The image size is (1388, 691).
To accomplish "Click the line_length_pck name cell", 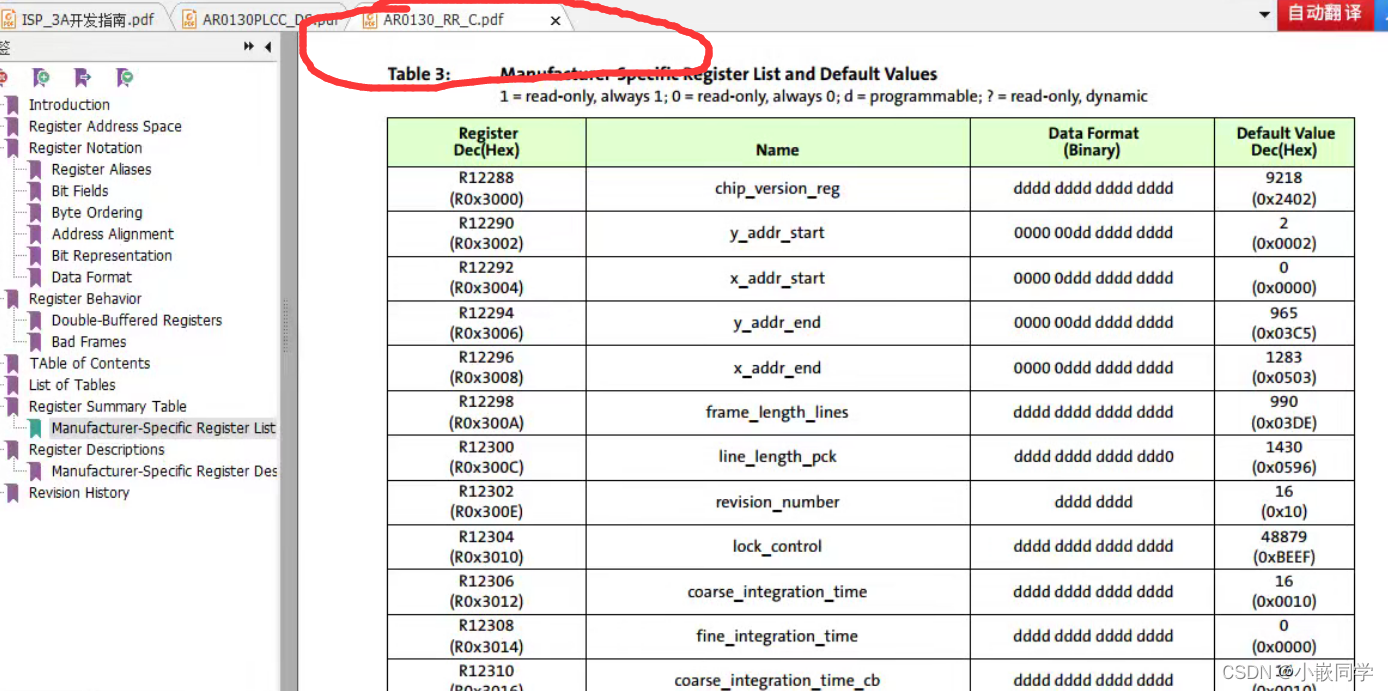I will coord(777,457).
